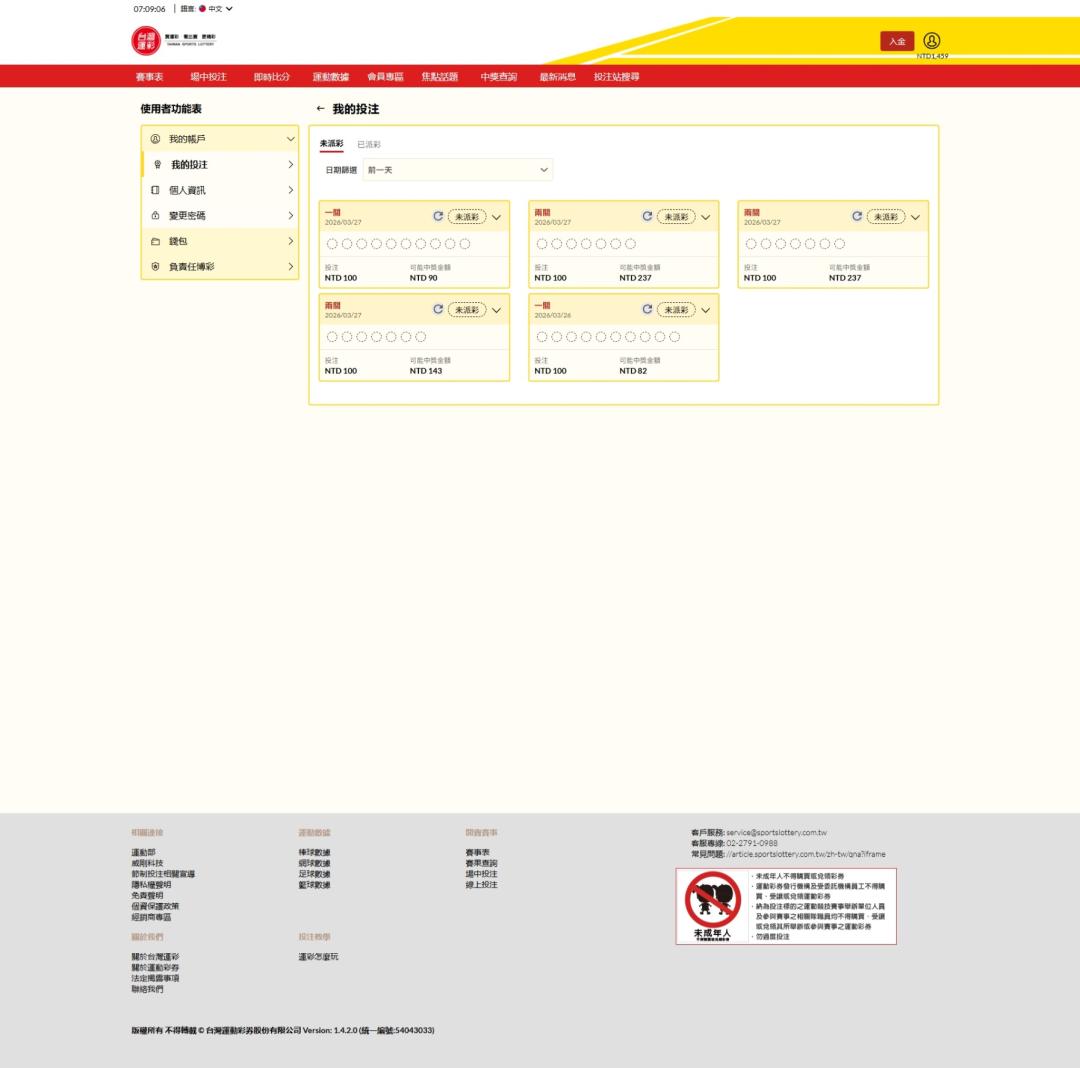Open the user account profile icon
Viewport: 1080px width, 1068px height.
coord(931,41)
